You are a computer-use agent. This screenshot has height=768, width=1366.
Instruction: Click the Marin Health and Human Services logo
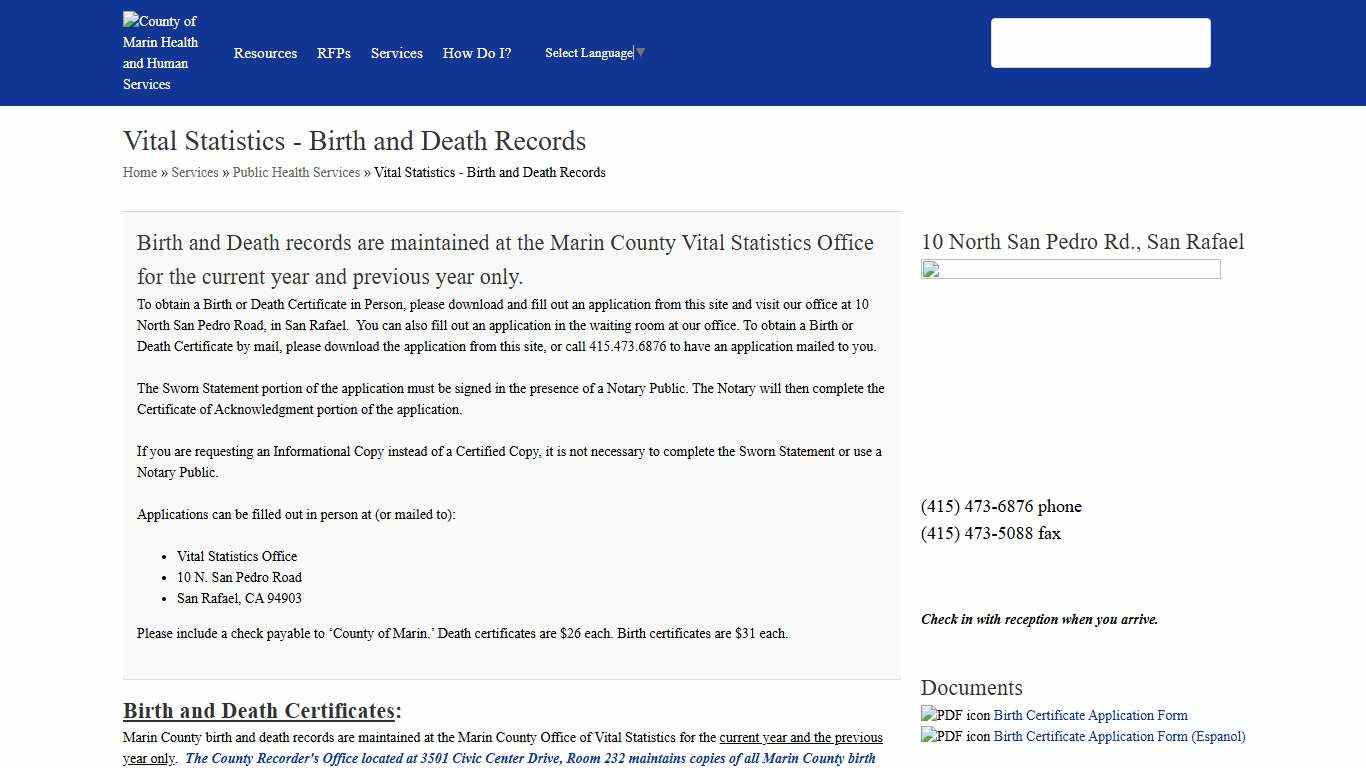point(160,52)
